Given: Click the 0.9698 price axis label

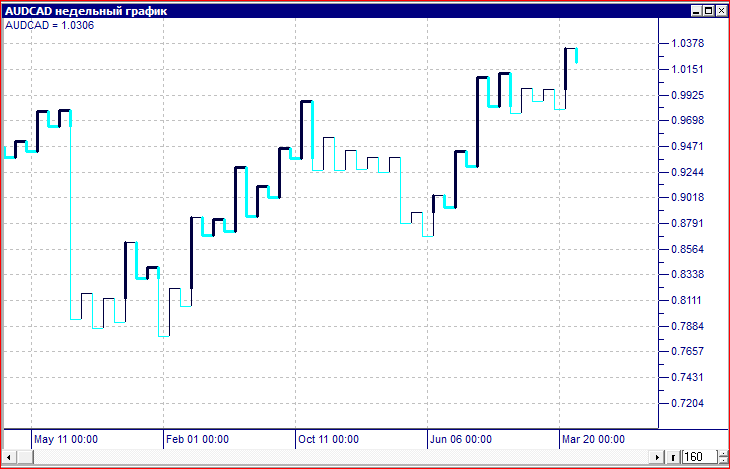Looking at the screenshot, I should (687, 121).
